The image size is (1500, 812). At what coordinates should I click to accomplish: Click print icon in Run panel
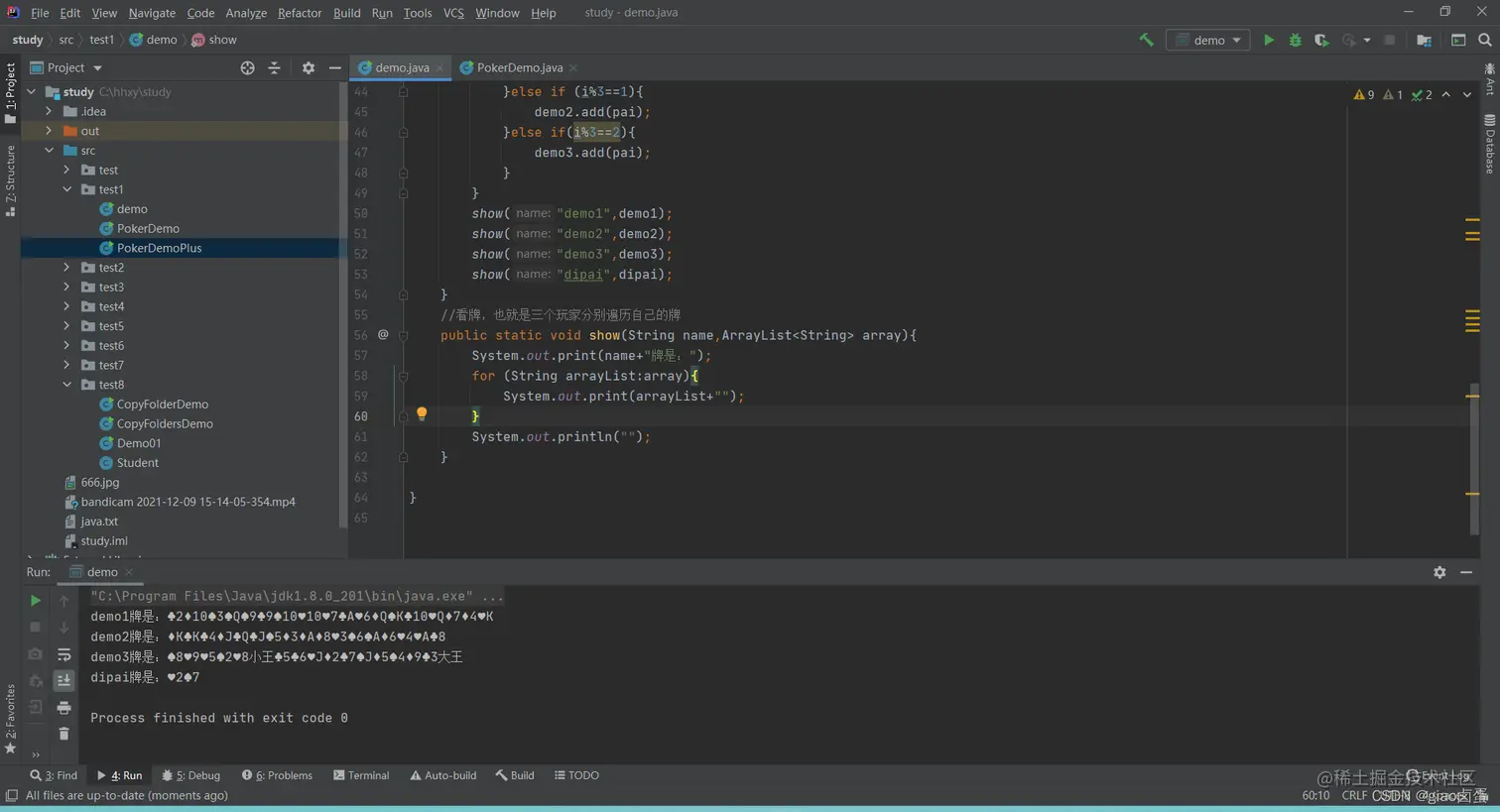(63, 708)
